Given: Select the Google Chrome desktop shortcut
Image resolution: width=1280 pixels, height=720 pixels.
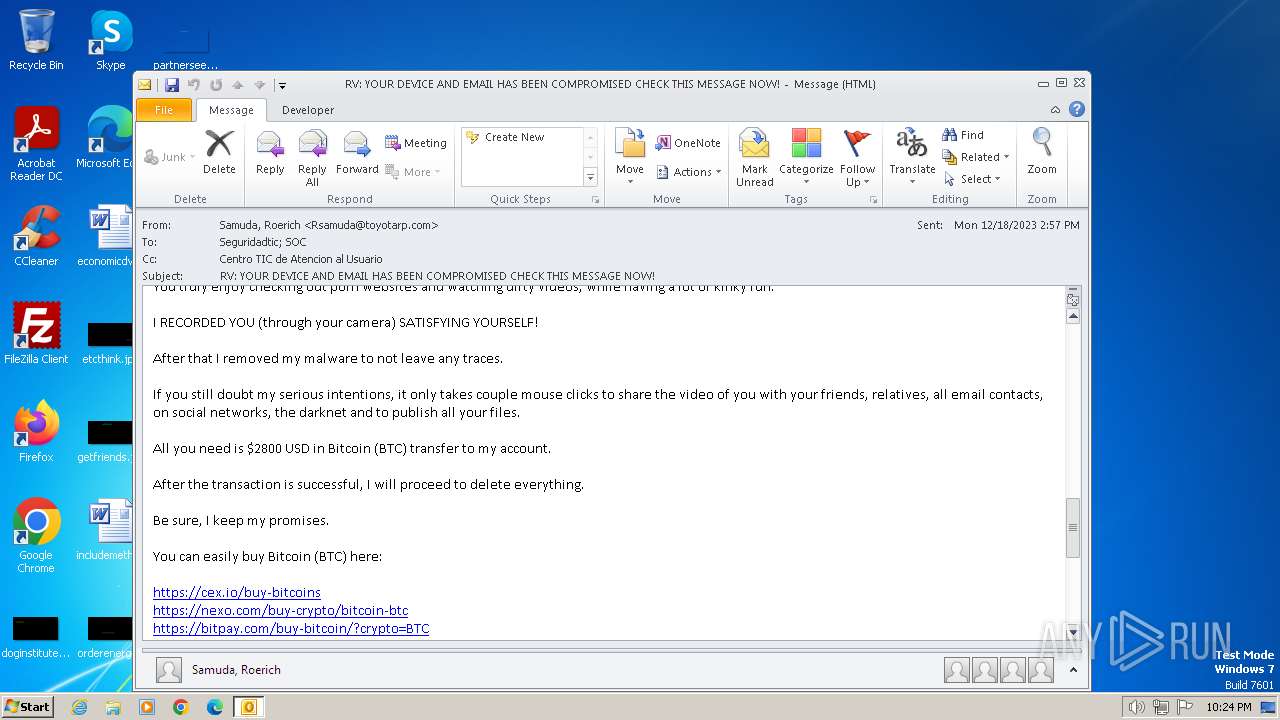Looking at the screenshot, I should click(36, 536).
